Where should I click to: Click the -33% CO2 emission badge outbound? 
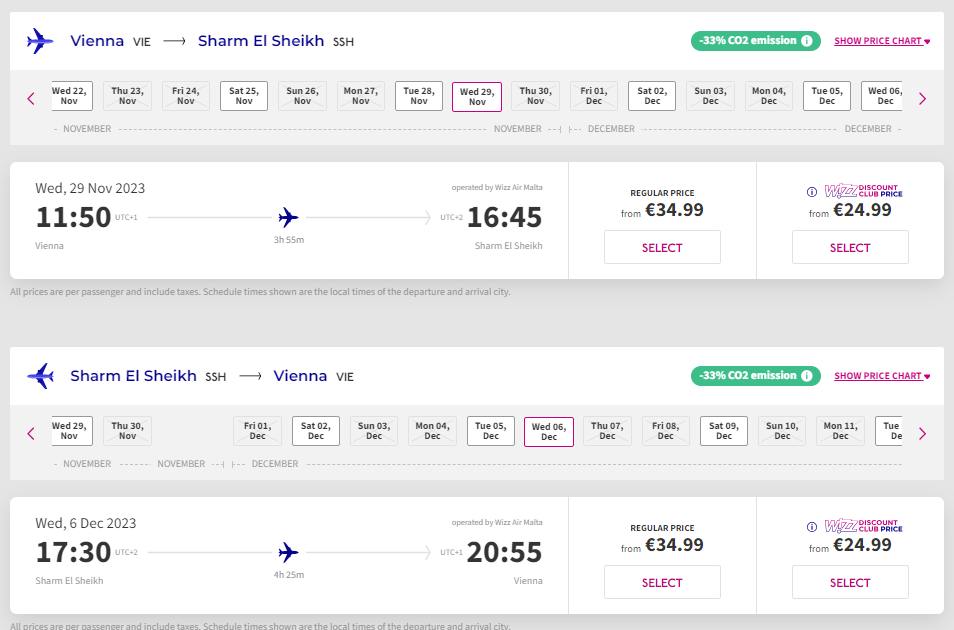pyautogui.click(x=748, y=41)
